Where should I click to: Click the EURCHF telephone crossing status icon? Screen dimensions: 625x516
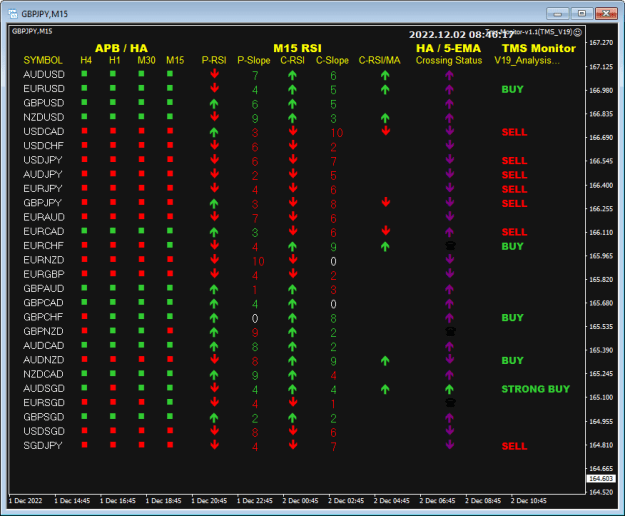tap(450, 246)
